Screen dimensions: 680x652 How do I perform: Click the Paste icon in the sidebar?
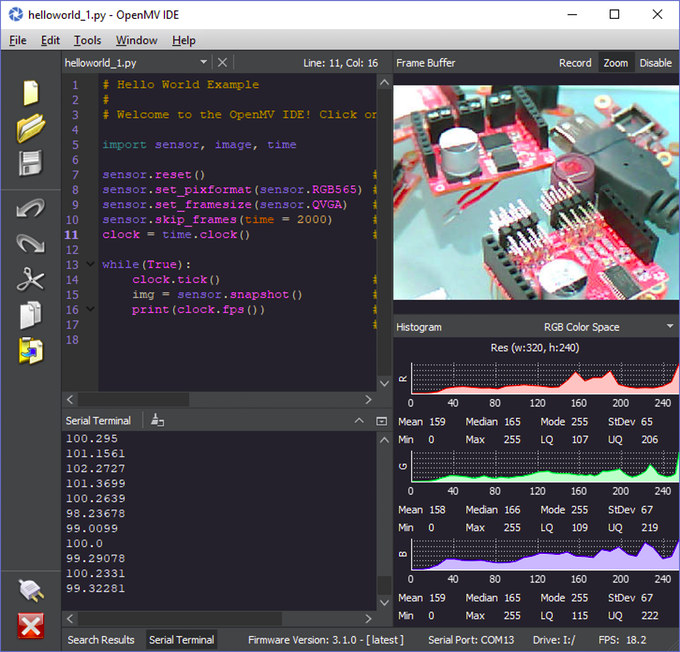[x=31, y=351]
